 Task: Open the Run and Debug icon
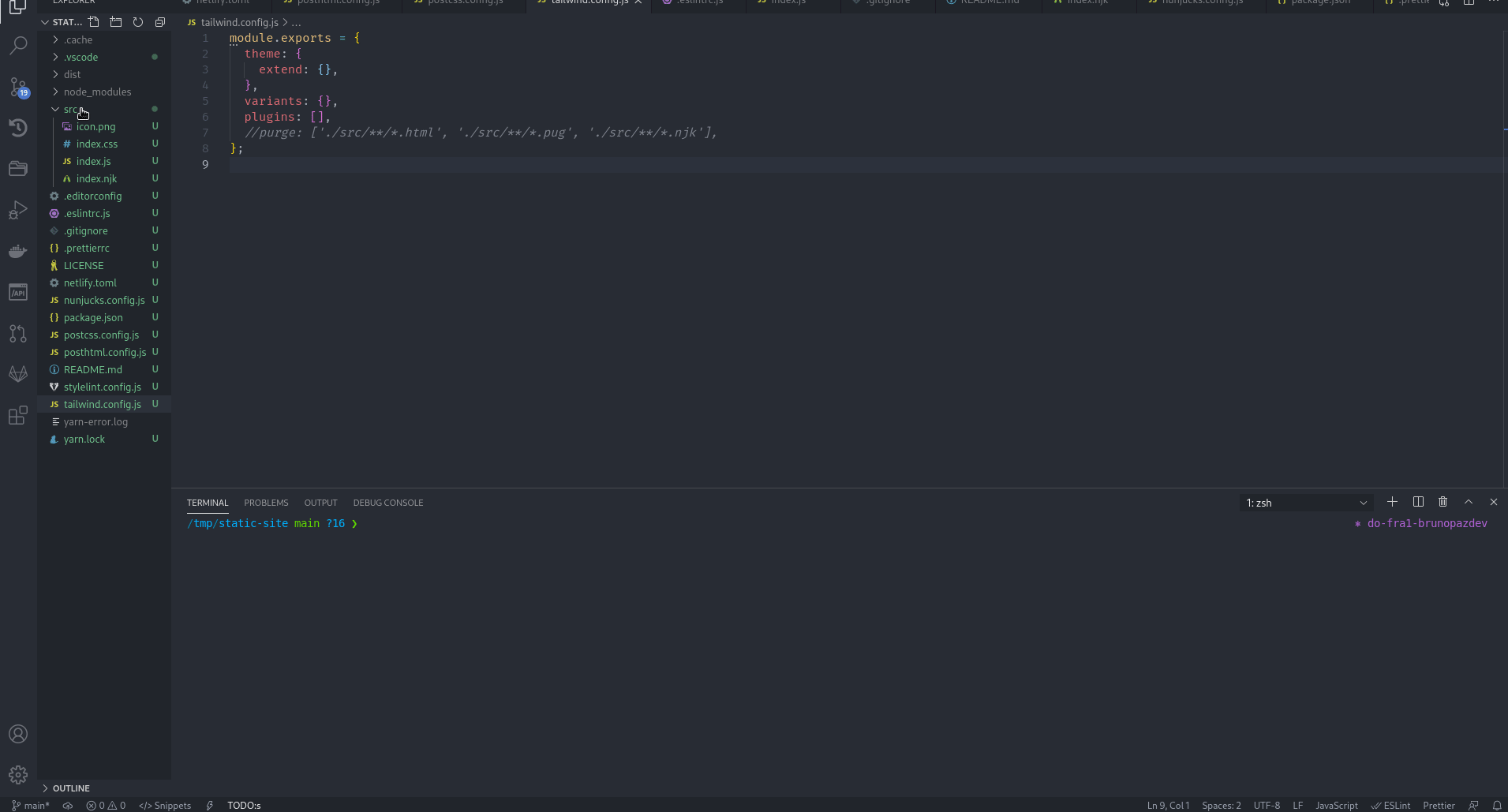pos(17,209)
